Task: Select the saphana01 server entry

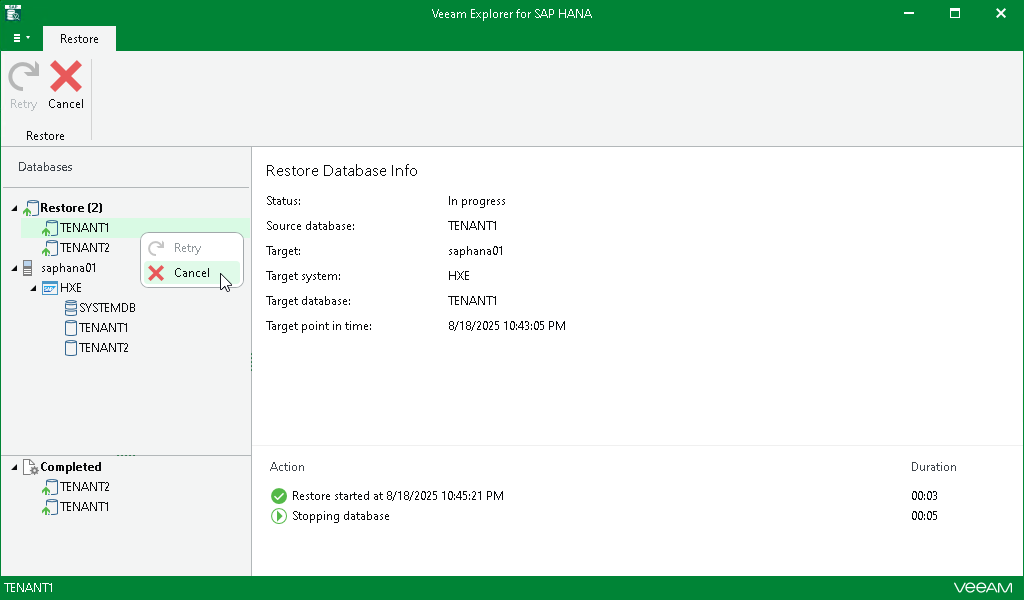Action: tap(69, 268)
